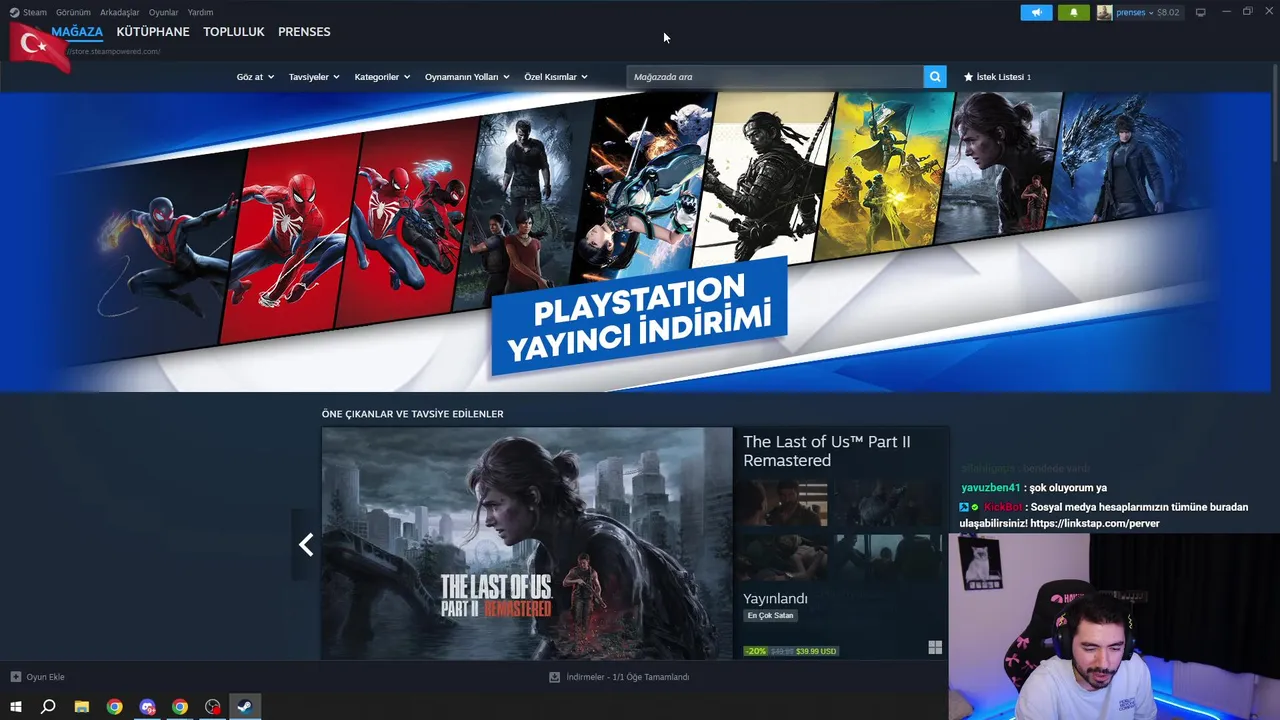Click the prenses profile avatar
The image size is (1280, 720).
click(x=1104, y=12)
